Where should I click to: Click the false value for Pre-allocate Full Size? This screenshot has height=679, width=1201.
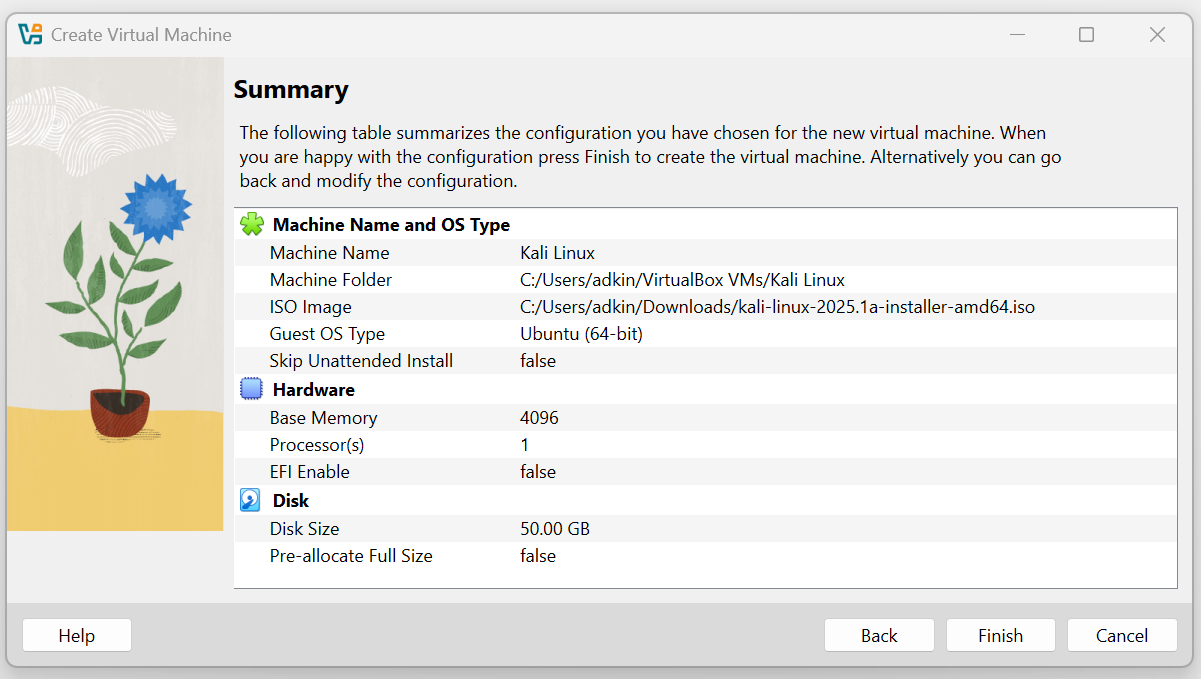538,556
